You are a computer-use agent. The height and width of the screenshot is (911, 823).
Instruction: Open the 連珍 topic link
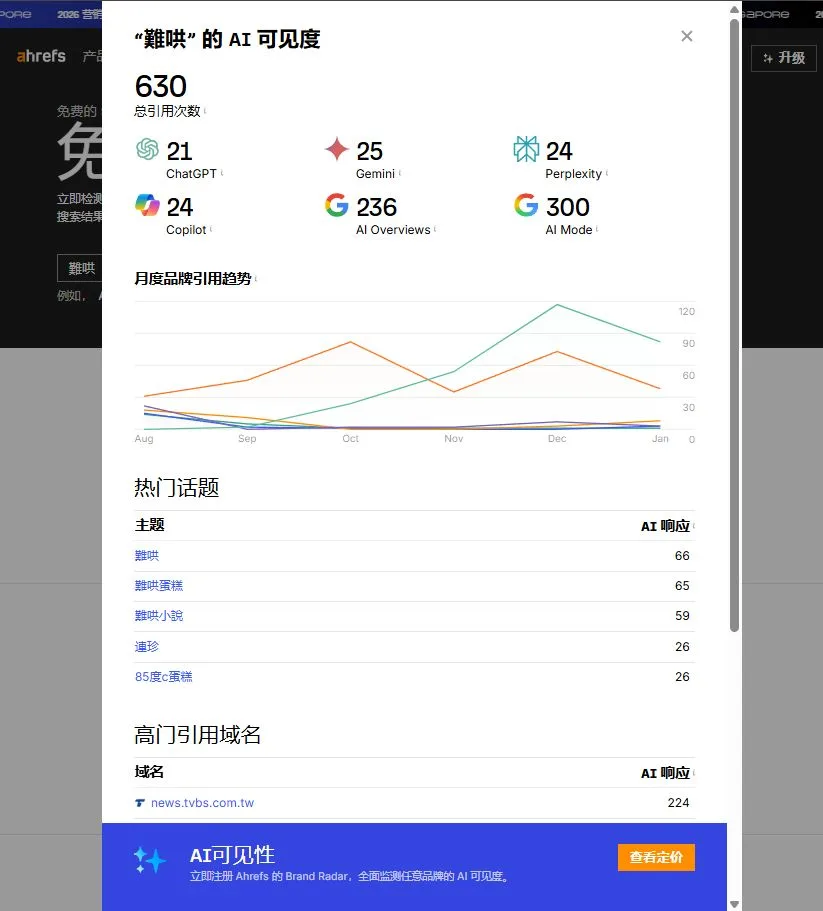pos(147,647)
